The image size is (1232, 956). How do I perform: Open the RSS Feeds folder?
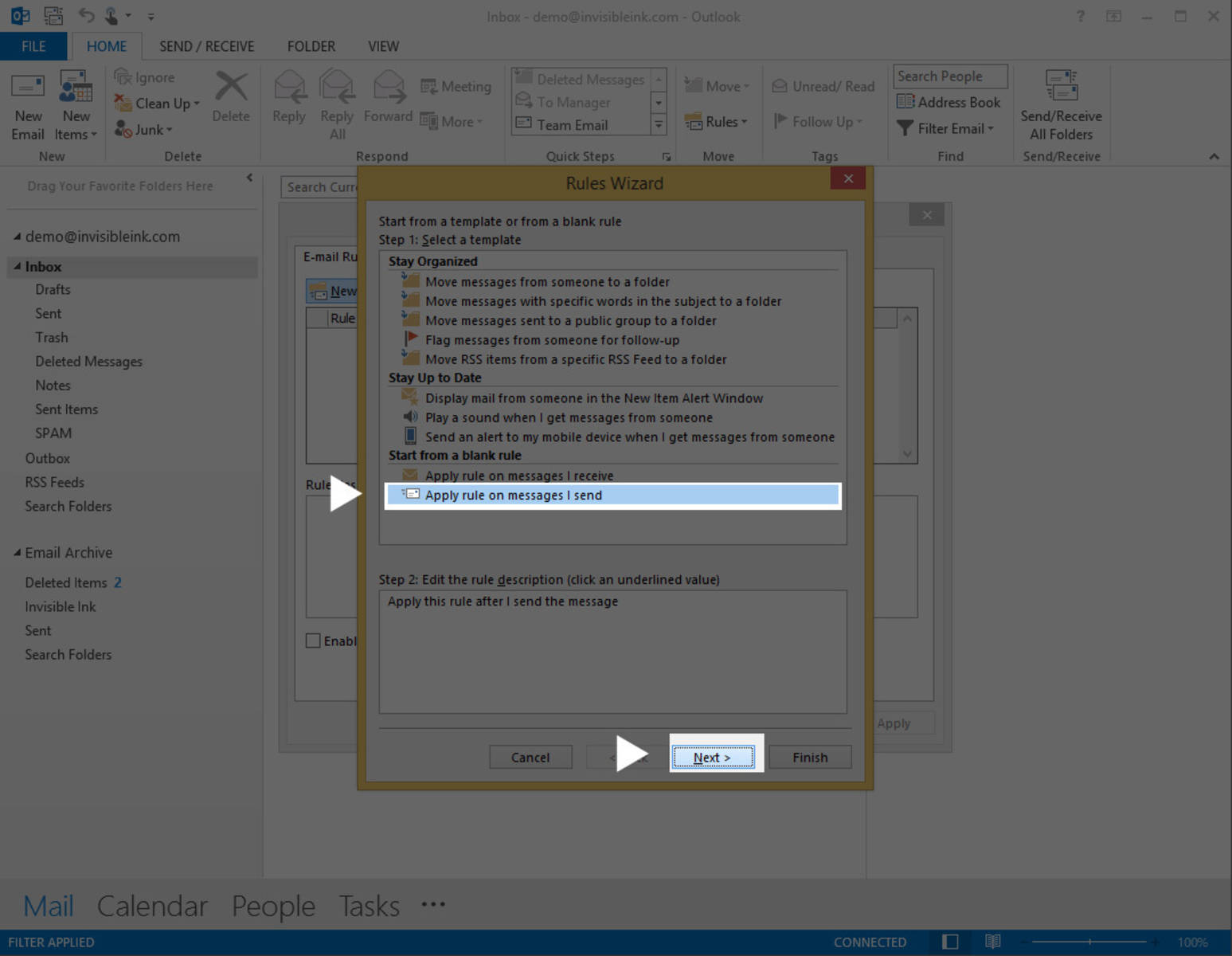tap(54, 483)
